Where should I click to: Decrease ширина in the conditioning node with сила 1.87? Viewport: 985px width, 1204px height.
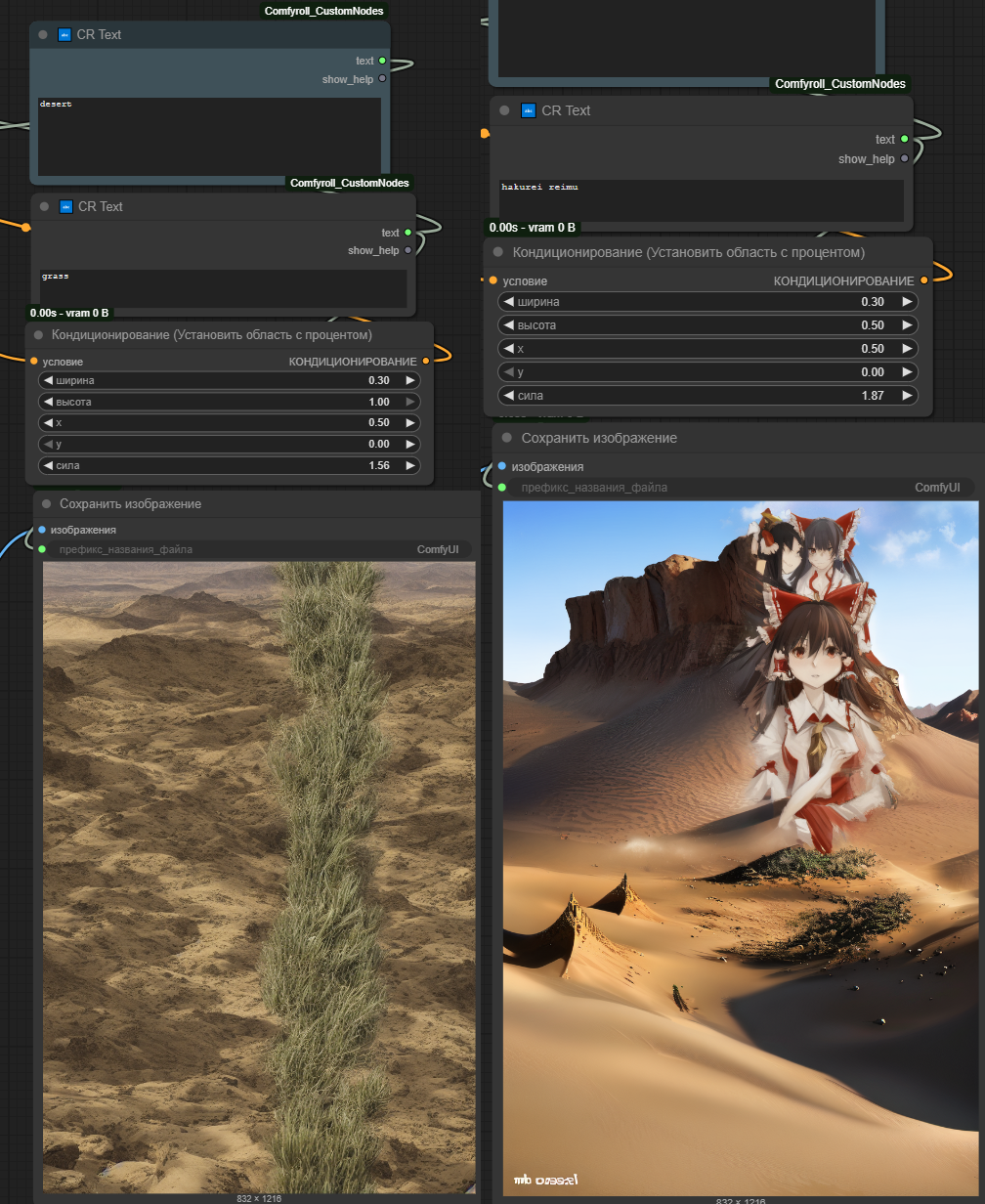508,302
